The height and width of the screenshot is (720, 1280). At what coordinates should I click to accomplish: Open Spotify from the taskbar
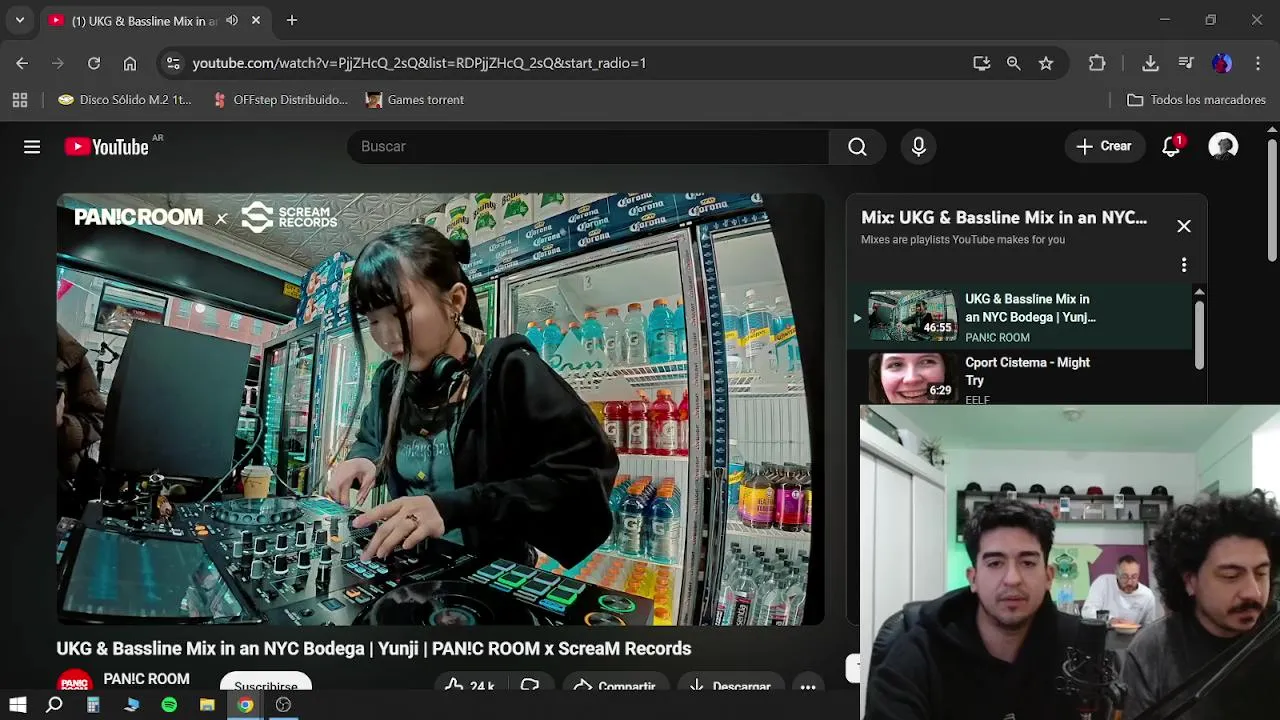[x=169, y=705]
